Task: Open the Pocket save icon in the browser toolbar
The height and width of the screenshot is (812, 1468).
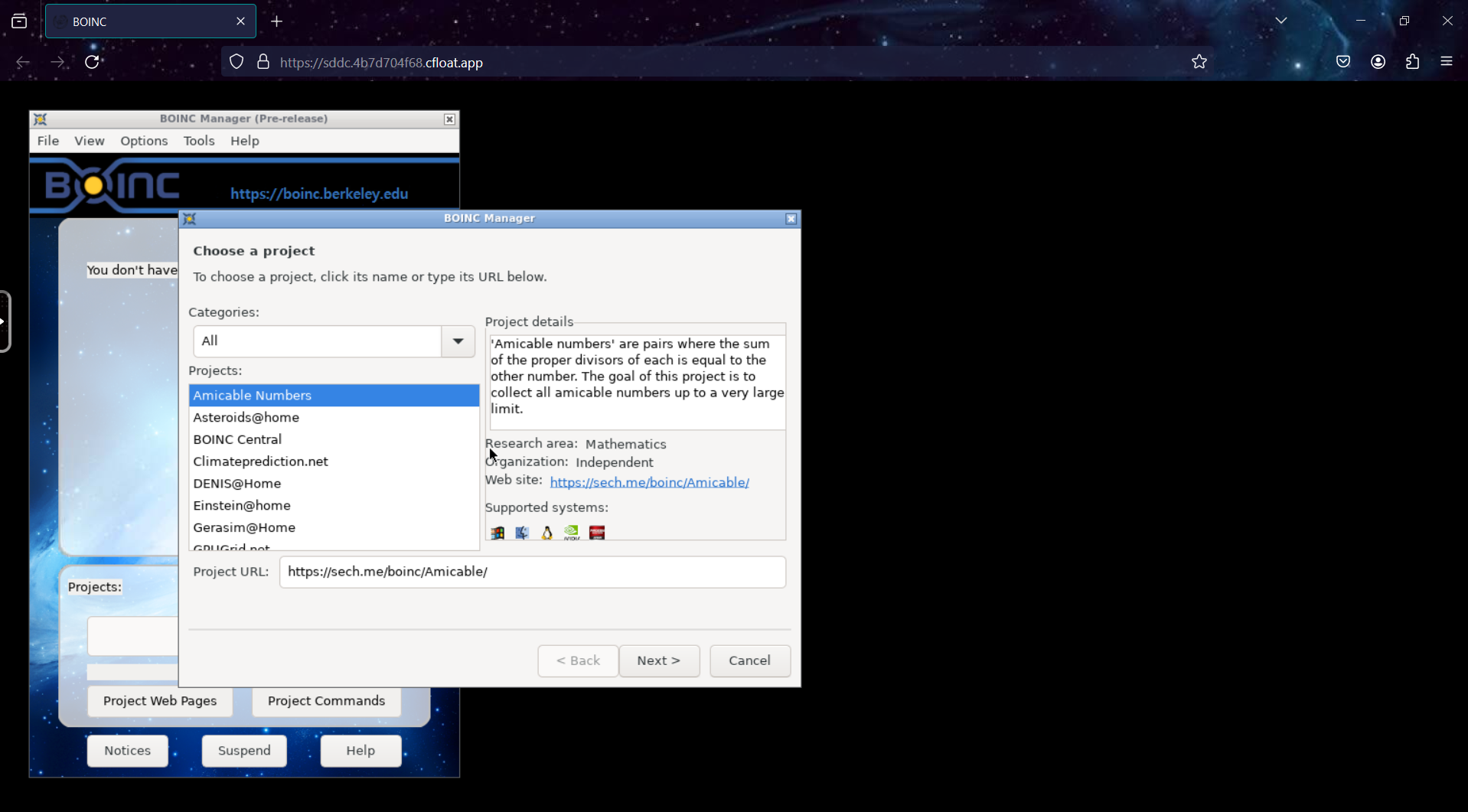Action: click(x=1343, y=62)
